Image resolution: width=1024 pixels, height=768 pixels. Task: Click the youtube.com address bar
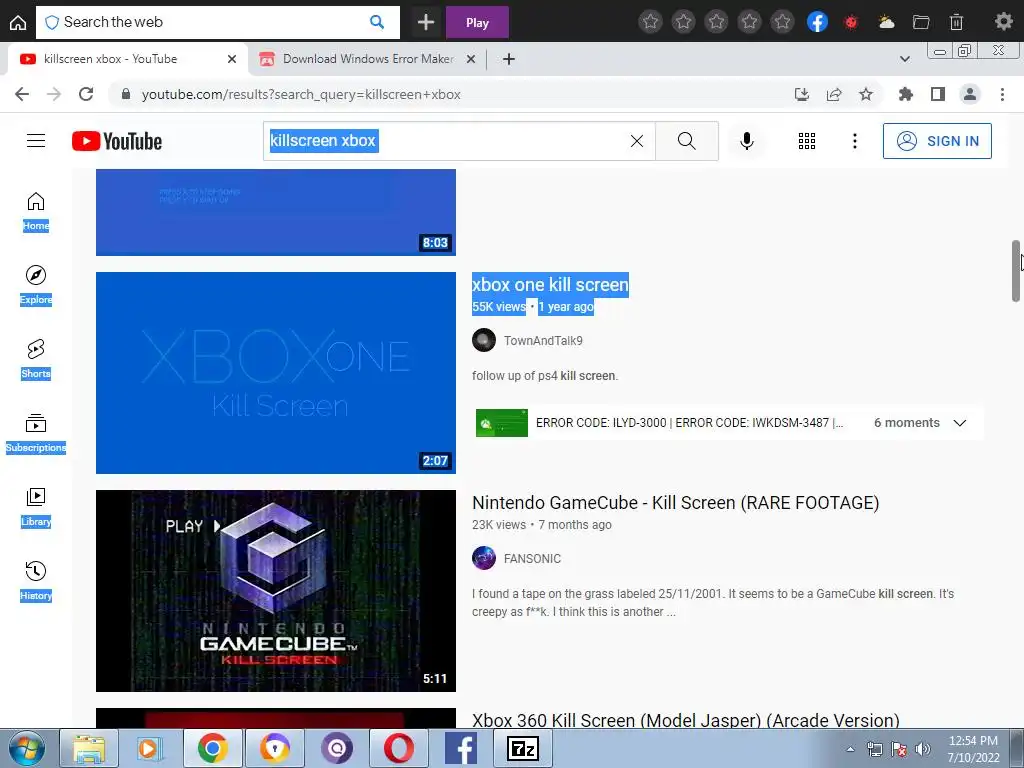(451, 94)
